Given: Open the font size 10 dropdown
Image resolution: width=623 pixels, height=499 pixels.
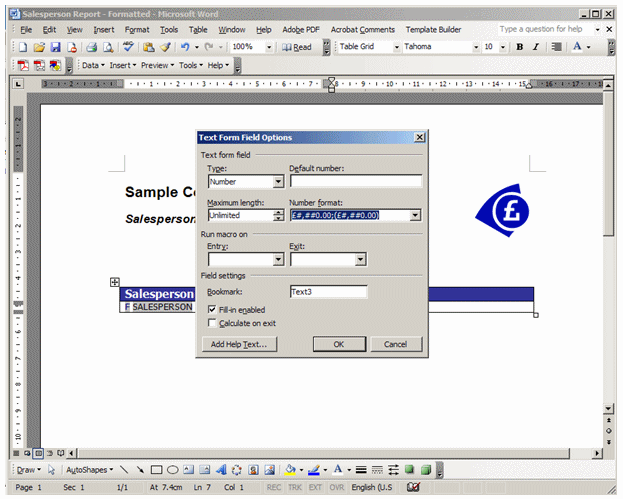Looking at the screenshot, I should pyautogui.click(x=503, y=47).
